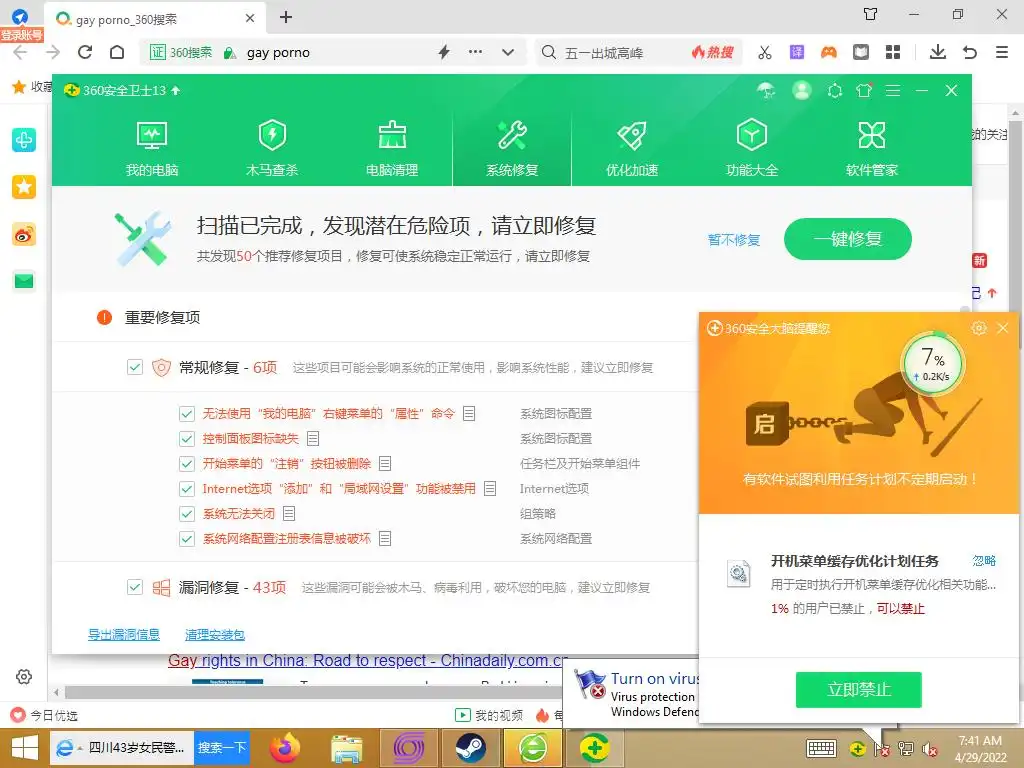Expand the address bar dropdown chevron
The image size is (1024, 768).
[508, 52]
